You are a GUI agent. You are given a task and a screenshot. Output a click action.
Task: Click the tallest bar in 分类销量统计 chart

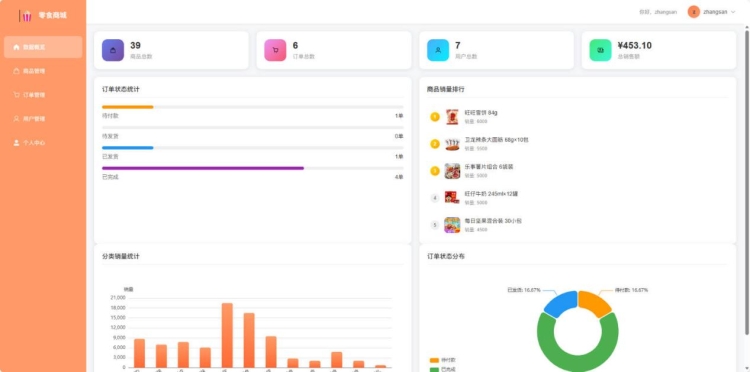(x=227, y=335)
